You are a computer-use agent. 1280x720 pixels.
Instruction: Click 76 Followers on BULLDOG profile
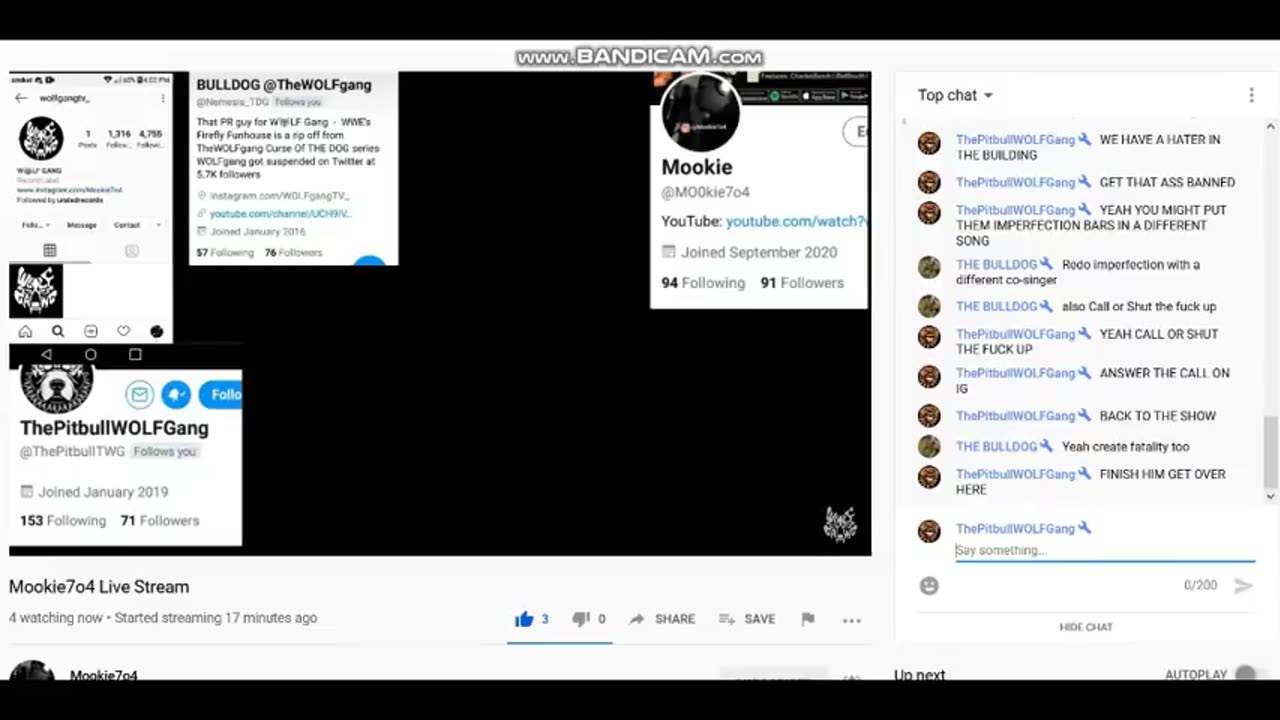293,253
